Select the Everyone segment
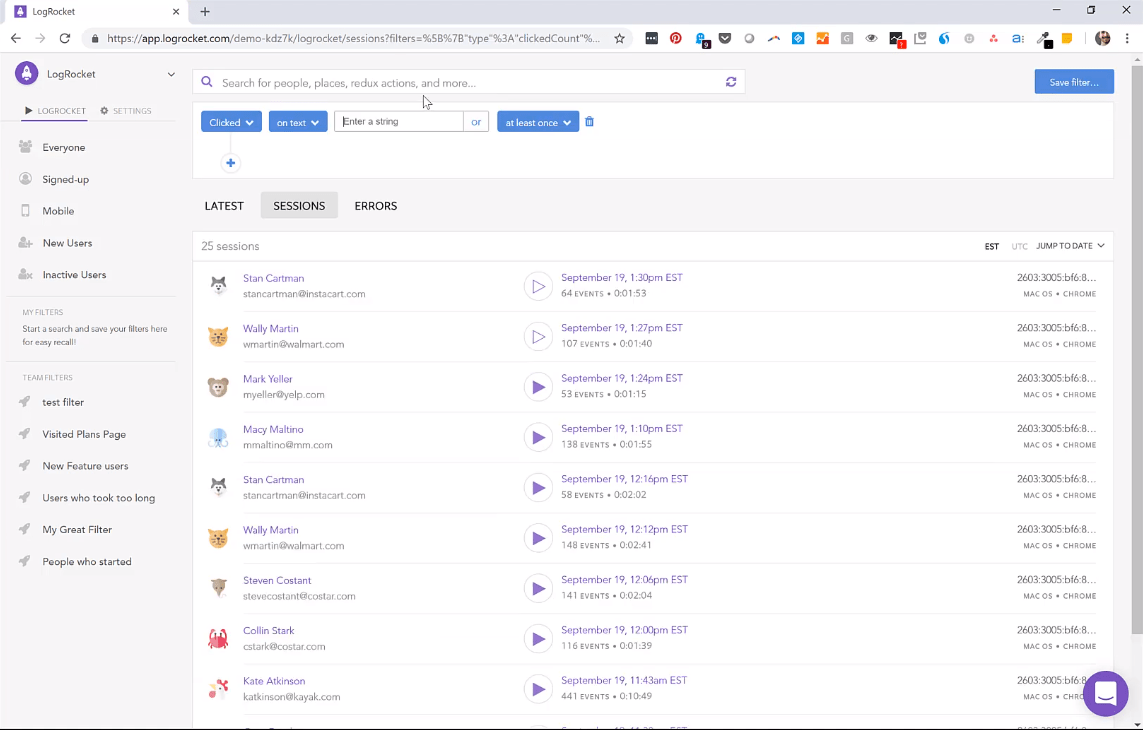Screen dimensions: 1143x730 pyautogui.click(x=63, y=147)
